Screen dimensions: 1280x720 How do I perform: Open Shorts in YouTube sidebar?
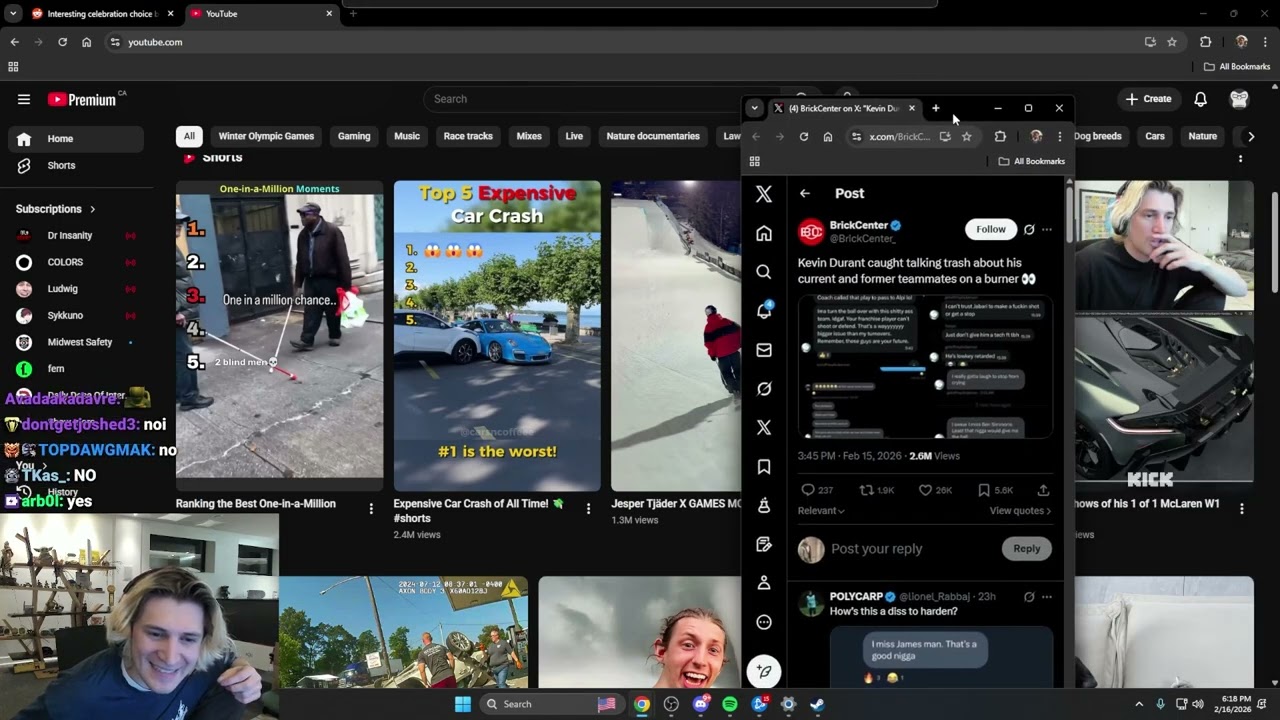[75, 165]
